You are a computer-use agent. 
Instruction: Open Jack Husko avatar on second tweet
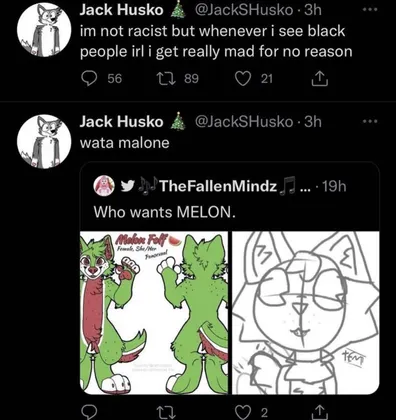[44, 142]
